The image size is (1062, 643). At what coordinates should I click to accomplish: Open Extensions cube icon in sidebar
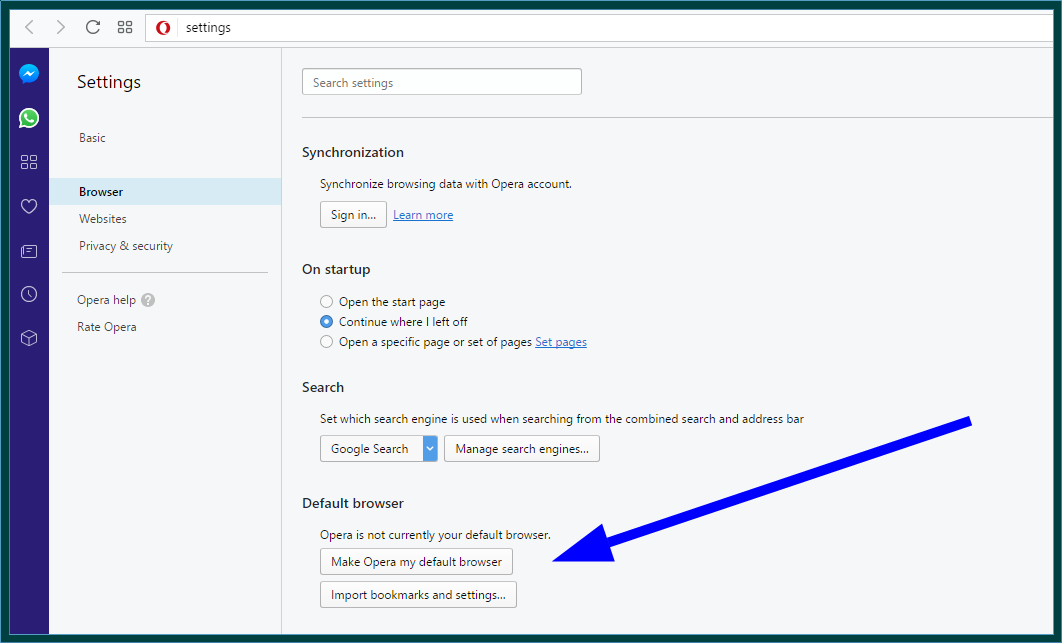click(28, 338)
